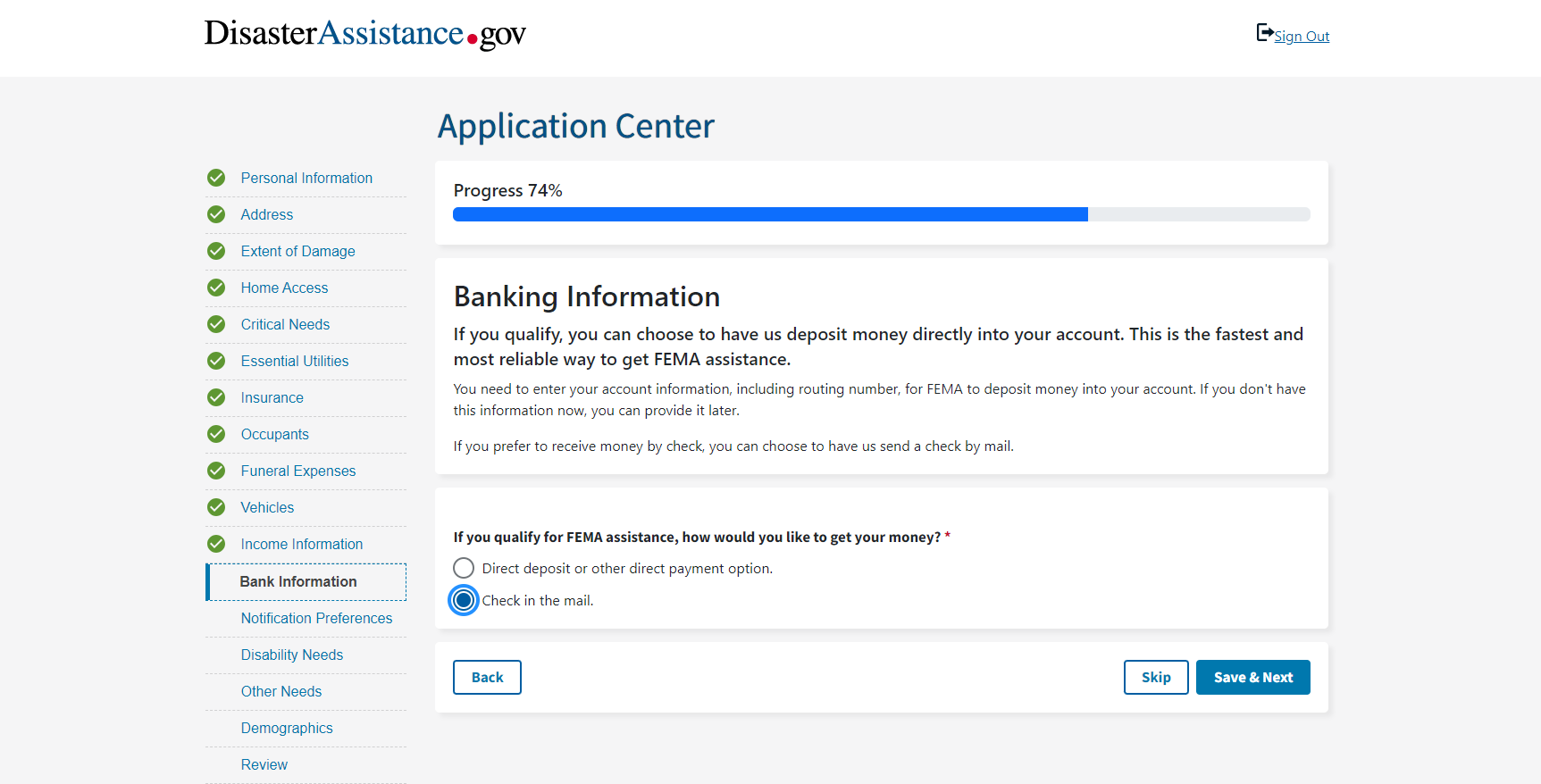Navigate to the Demographics section
The width and height of the screenshot is (1541, 784).
tap(286, 728)
